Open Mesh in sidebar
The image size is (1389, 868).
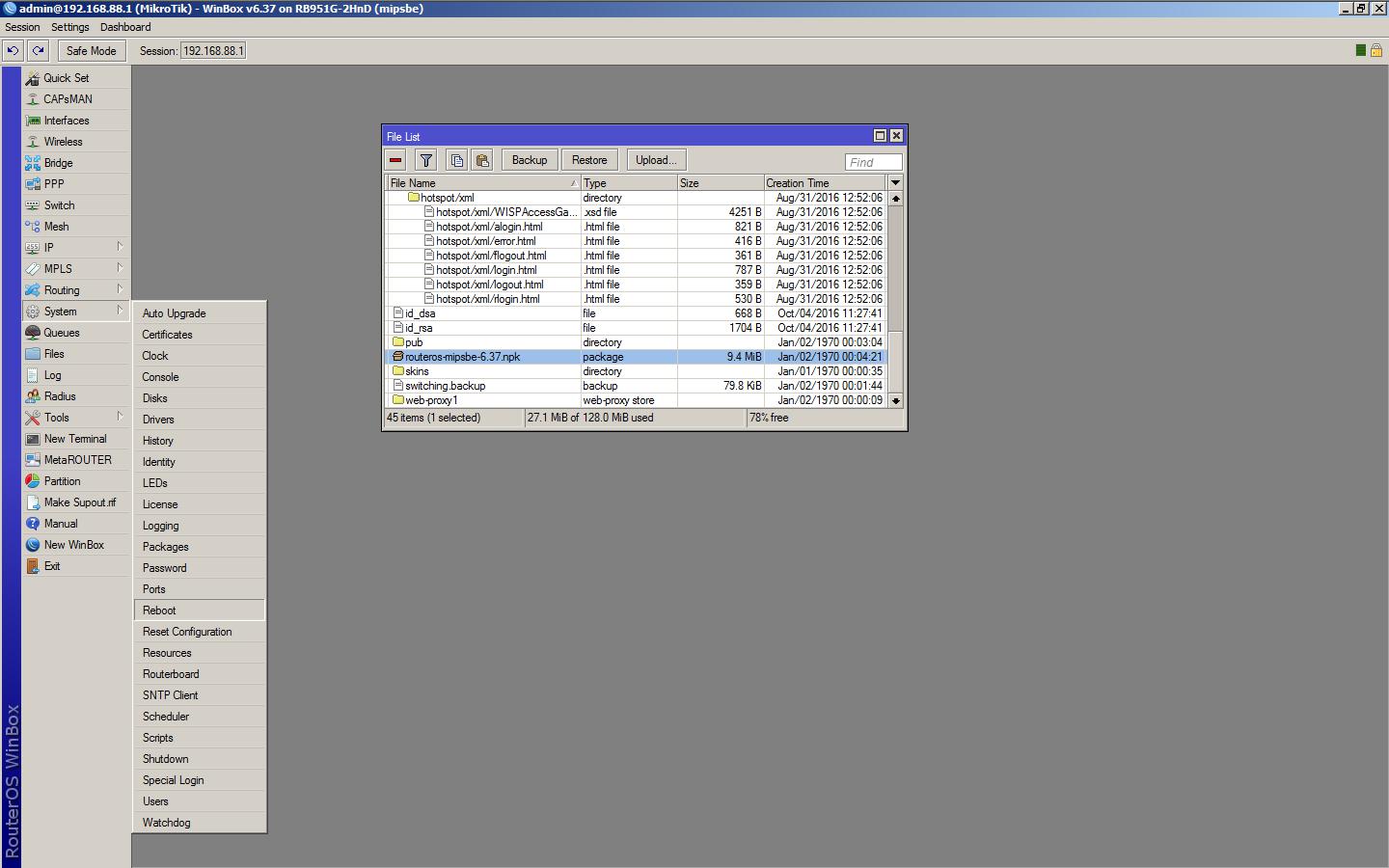click(x=76, y=227)
